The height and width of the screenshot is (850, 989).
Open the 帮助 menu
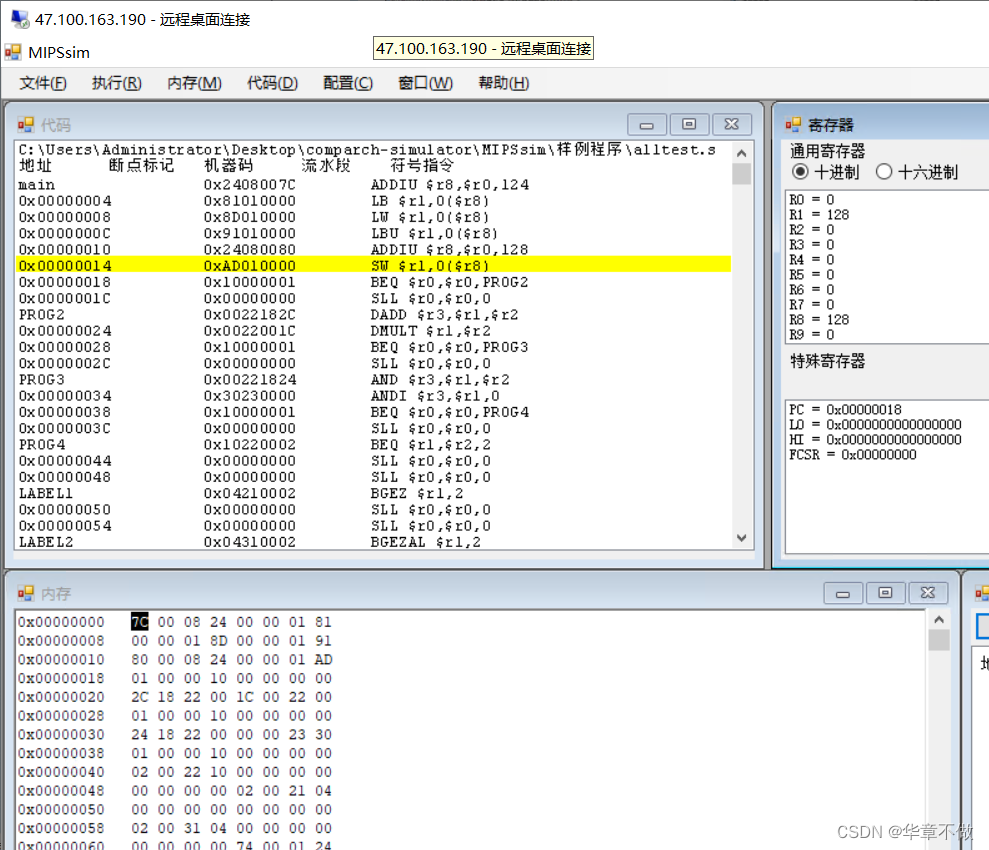tap(502, 84)
